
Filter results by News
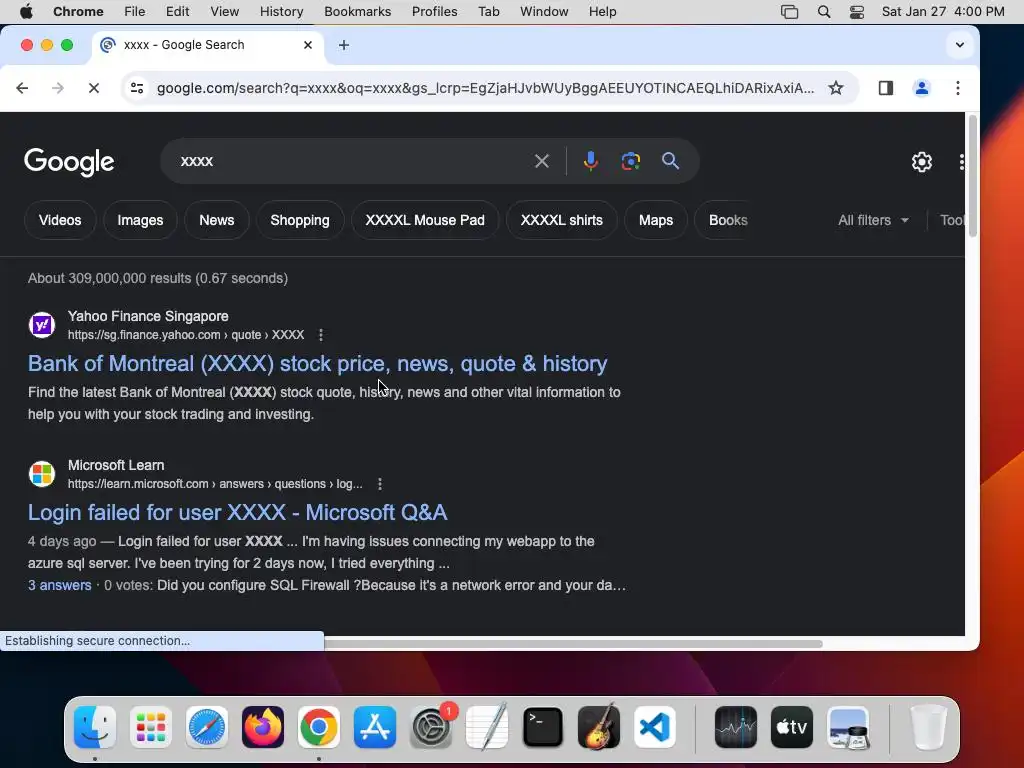click(217, 220)
